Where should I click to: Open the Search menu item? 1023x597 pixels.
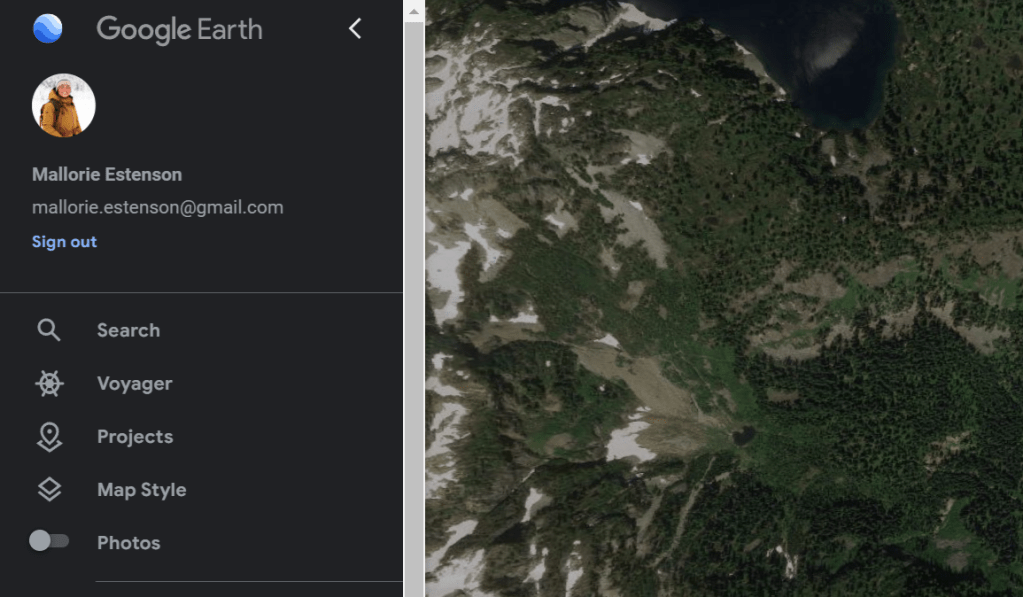[128, 330]
